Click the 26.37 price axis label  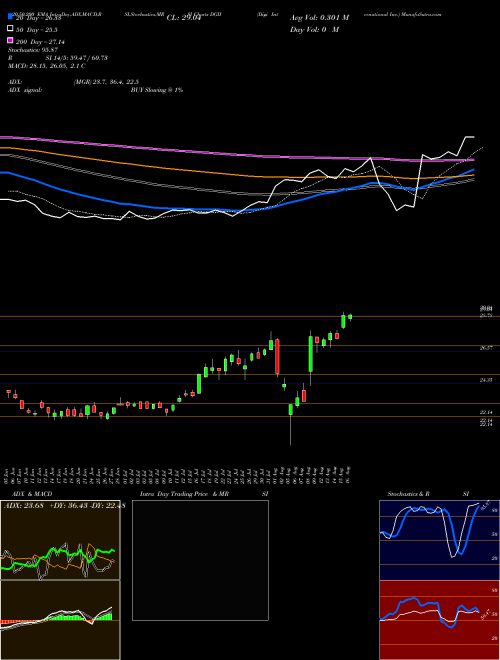[487, 348]
